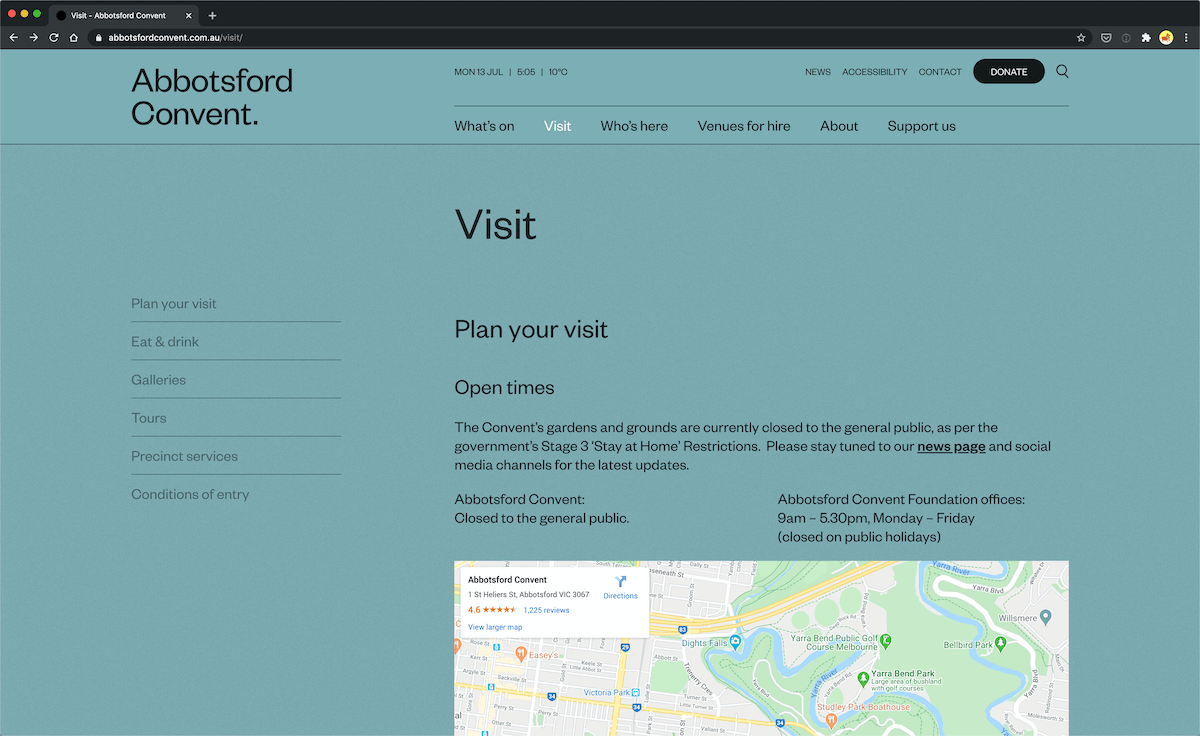
Task: Close the Visit – Abbotsford Convent tab
Action: (189, 15)
